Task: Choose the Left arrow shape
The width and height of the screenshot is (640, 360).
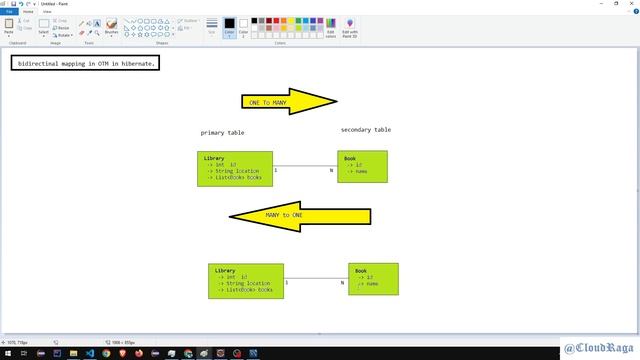Action: click(160, 28)
